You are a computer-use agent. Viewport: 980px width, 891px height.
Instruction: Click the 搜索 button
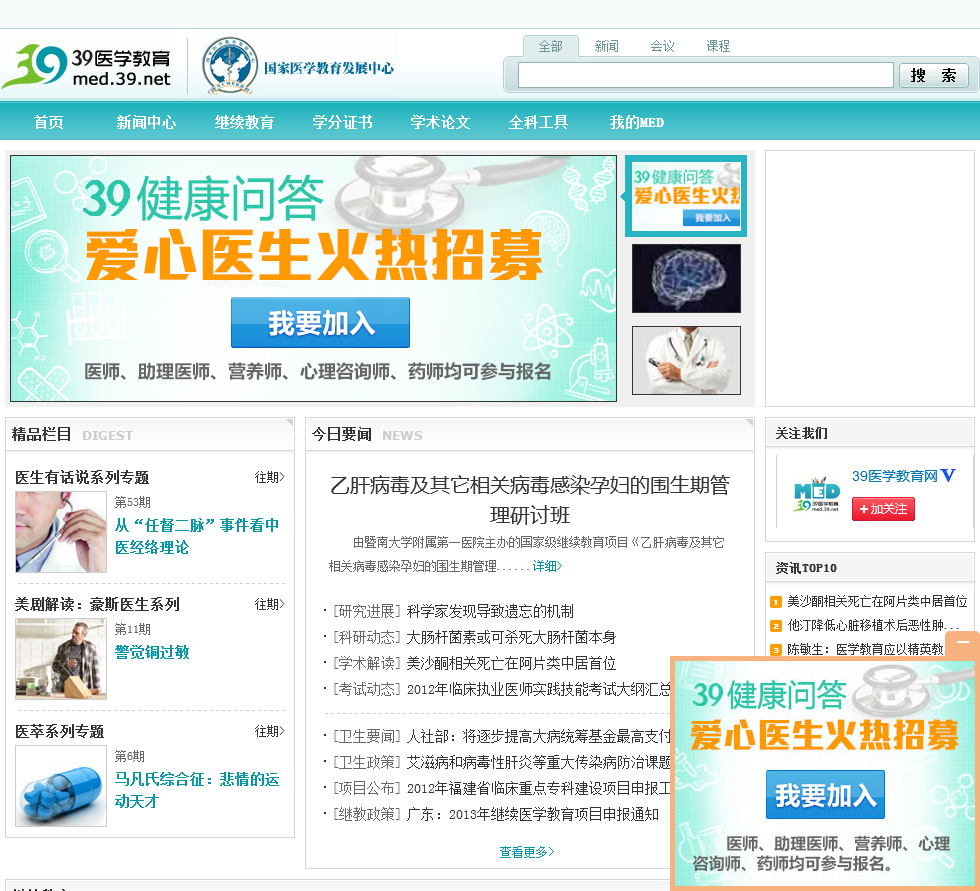[x=934, y=75]
